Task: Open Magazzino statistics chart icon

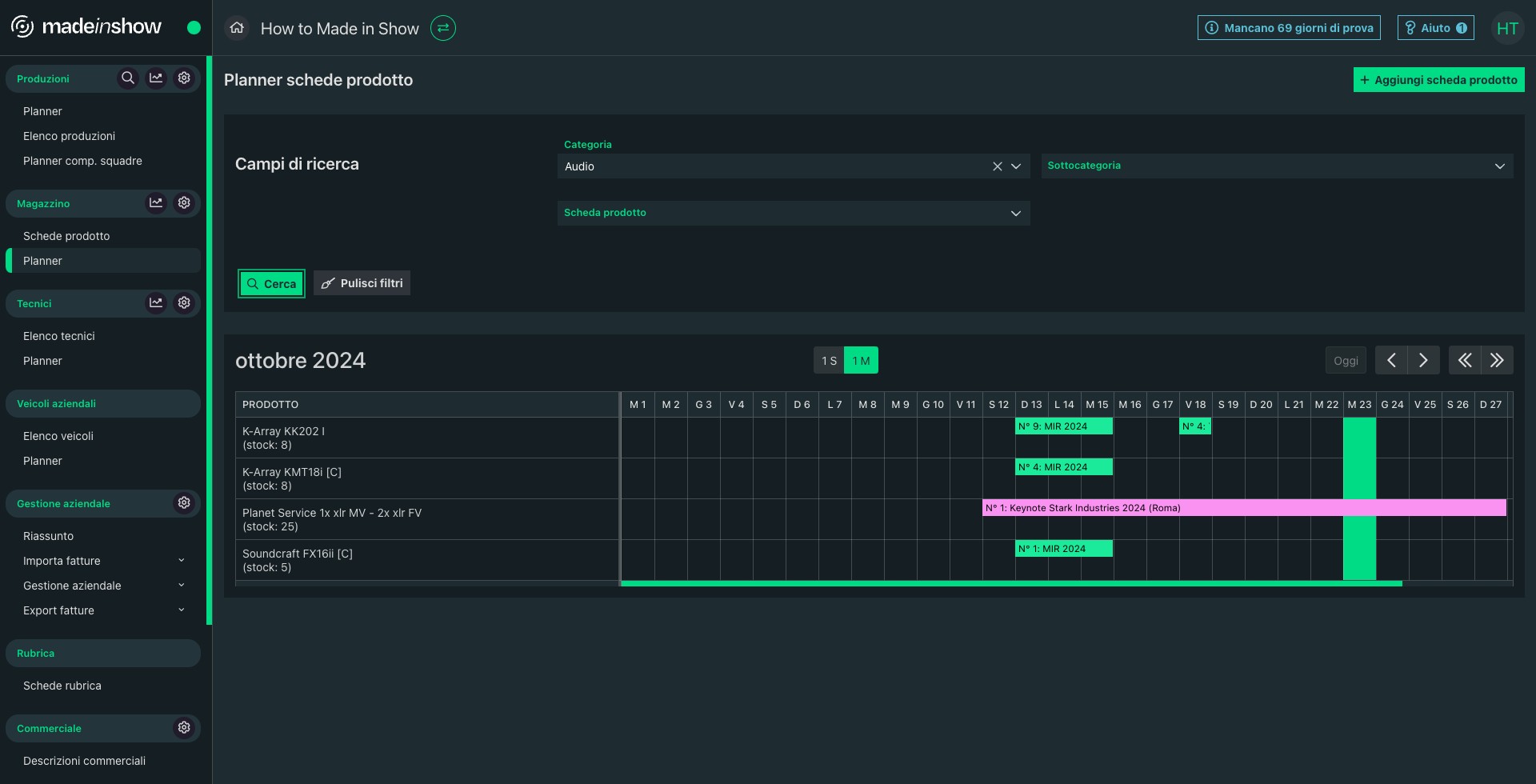Action: [x=156, y=203]
